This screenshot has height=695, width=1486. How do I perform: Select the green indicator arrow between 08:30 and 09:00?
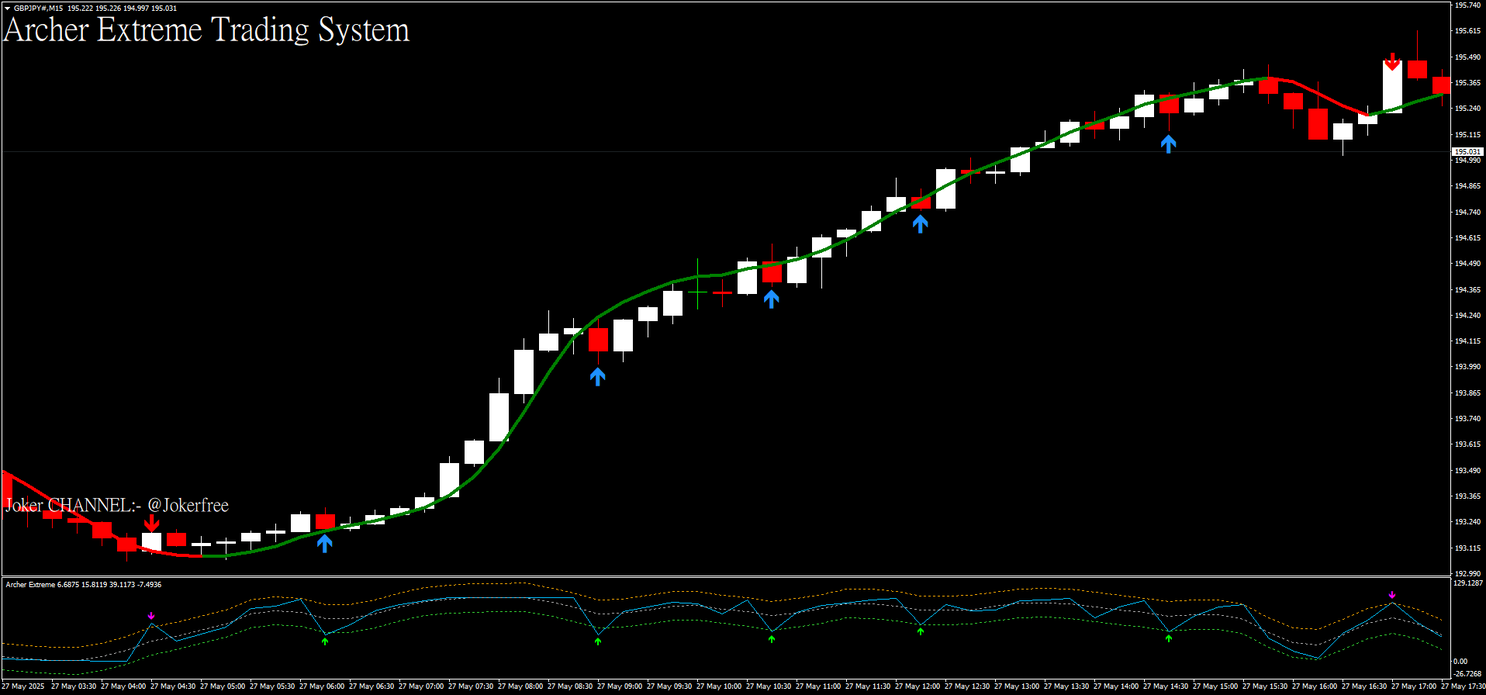[598, 640]
